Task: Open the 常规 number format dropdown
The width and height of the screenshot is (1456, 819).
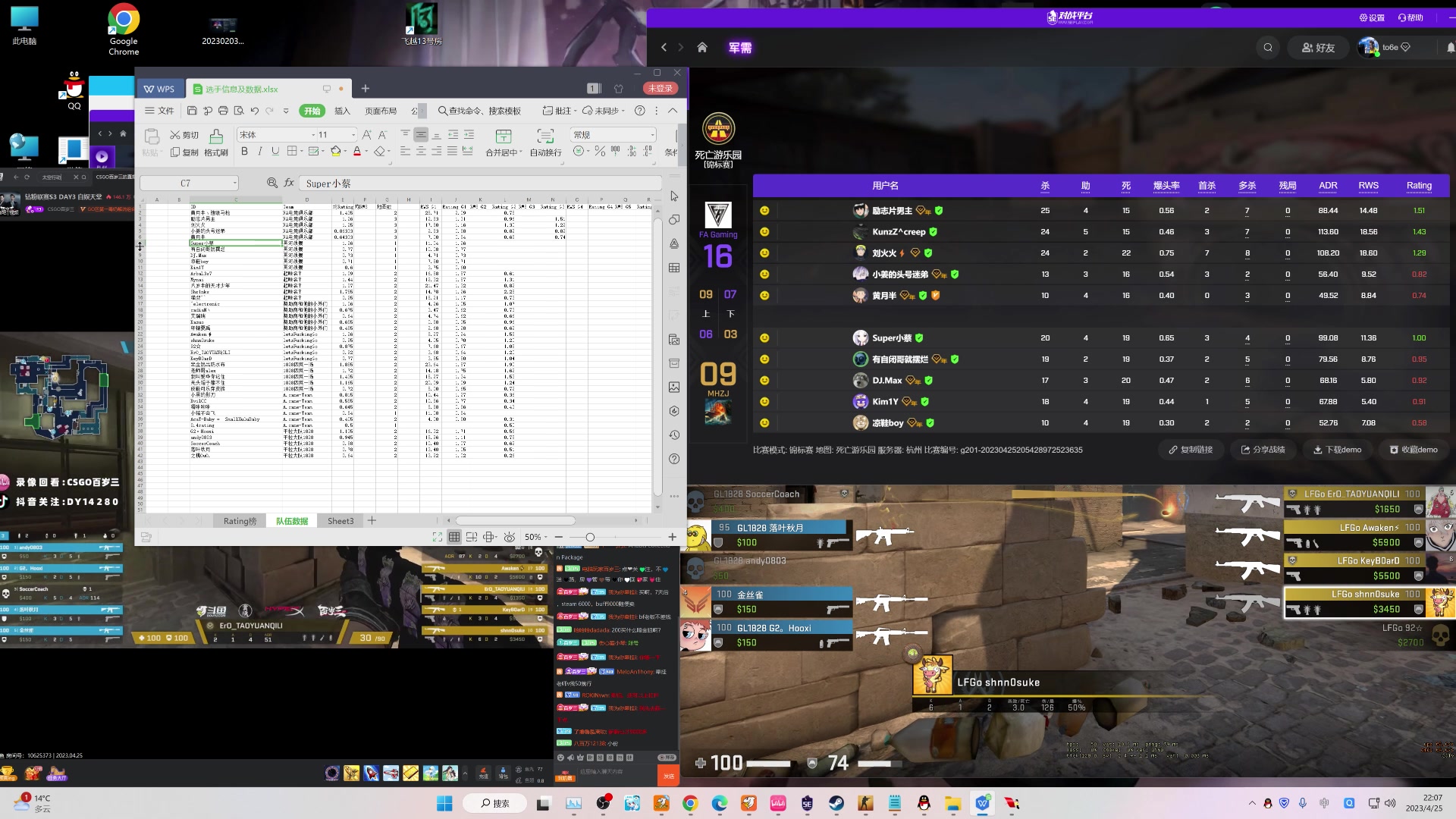Action: point(651,135)
